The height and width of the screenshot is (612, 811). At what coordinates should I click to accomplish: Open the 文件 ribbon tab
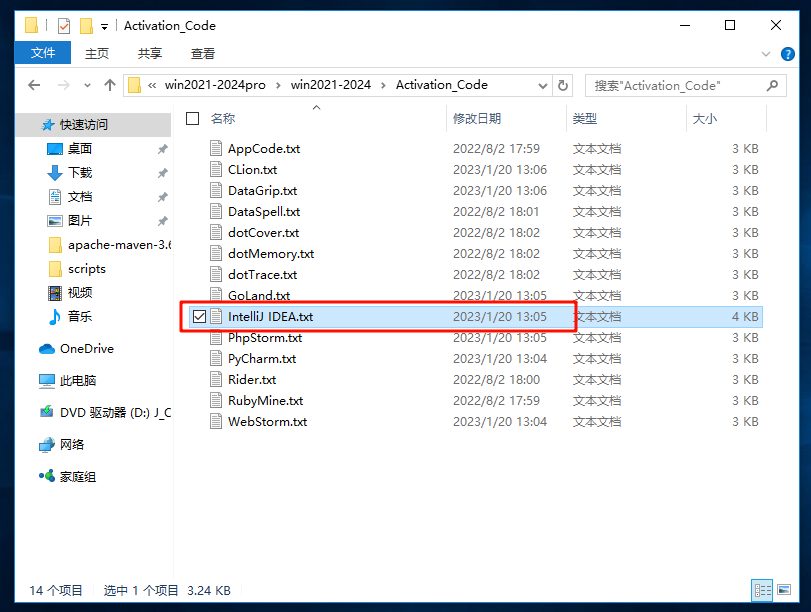tap(42, 53)
